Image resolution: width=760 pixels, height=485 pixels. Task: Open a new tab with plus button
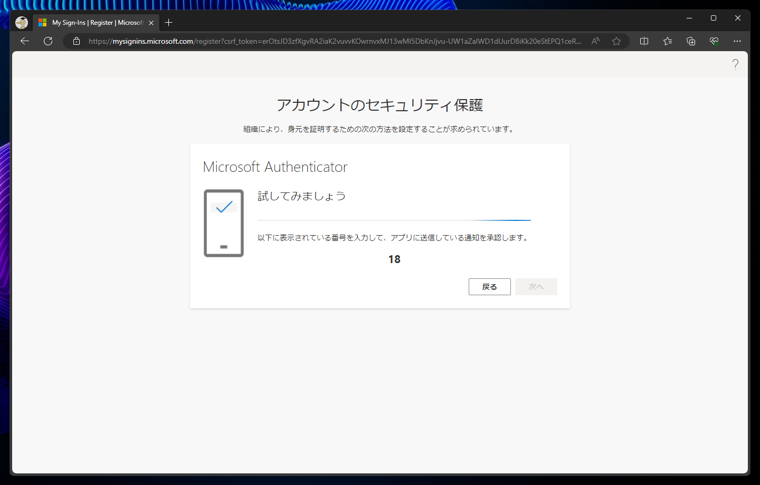pyautogui.click(x=169, y=22)
